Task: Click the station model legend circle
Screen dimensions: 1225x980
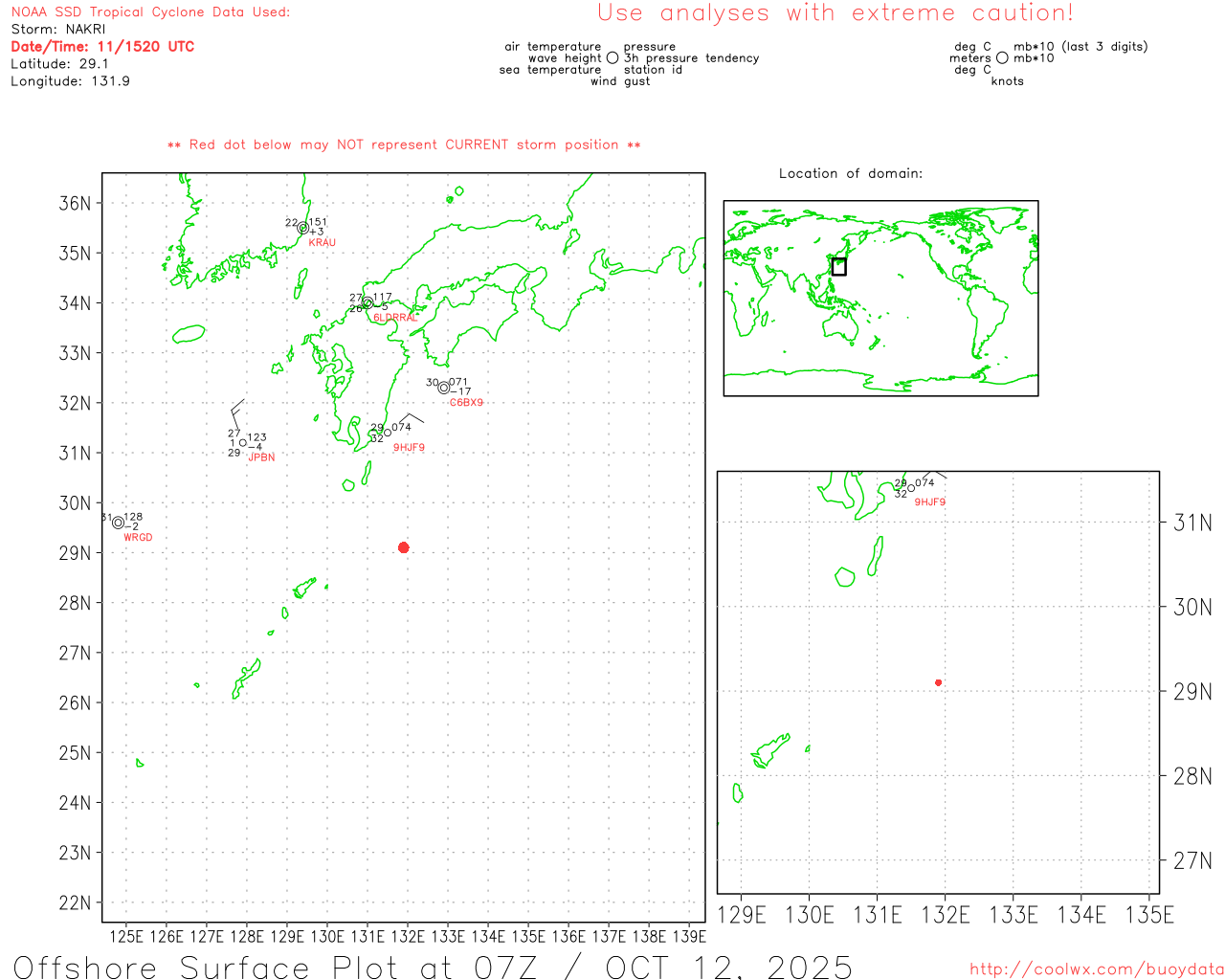Action: pos(612,58)
